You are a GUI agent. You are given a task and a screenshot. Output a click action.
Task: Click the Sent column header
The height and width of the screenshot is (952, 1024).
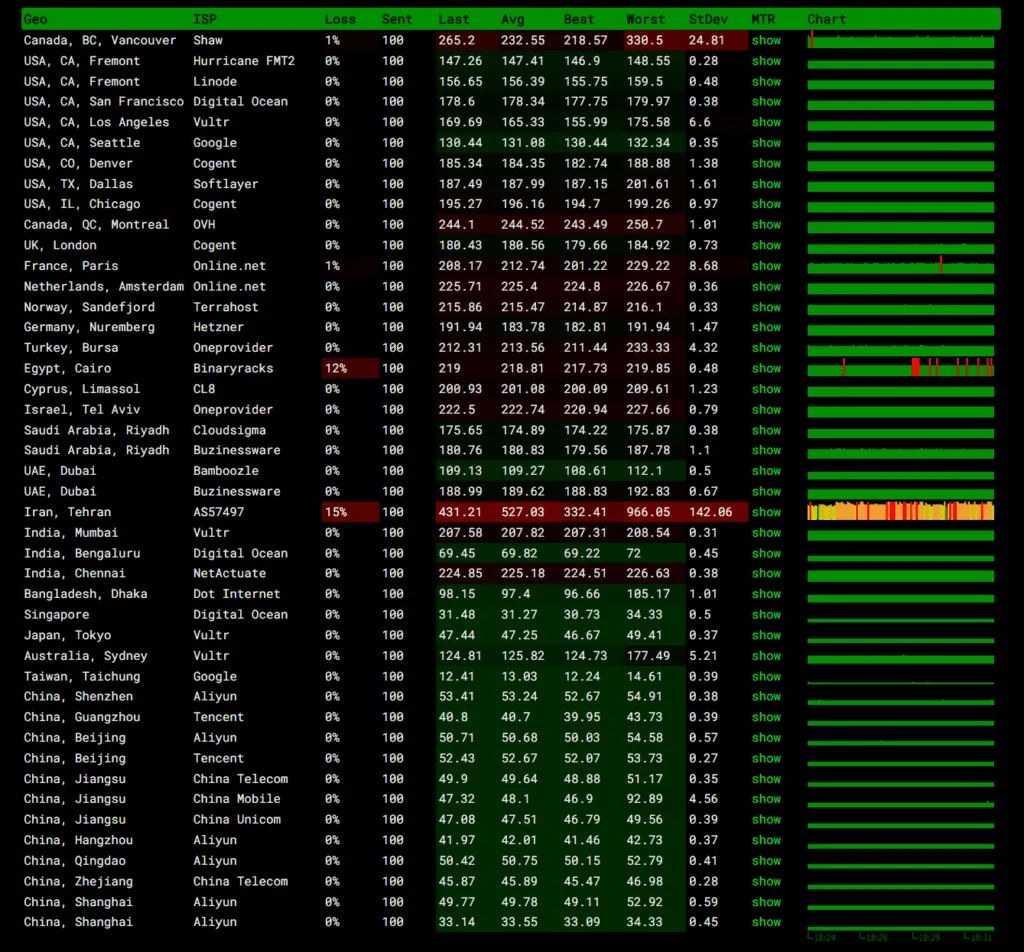click(x=397, y=20)
